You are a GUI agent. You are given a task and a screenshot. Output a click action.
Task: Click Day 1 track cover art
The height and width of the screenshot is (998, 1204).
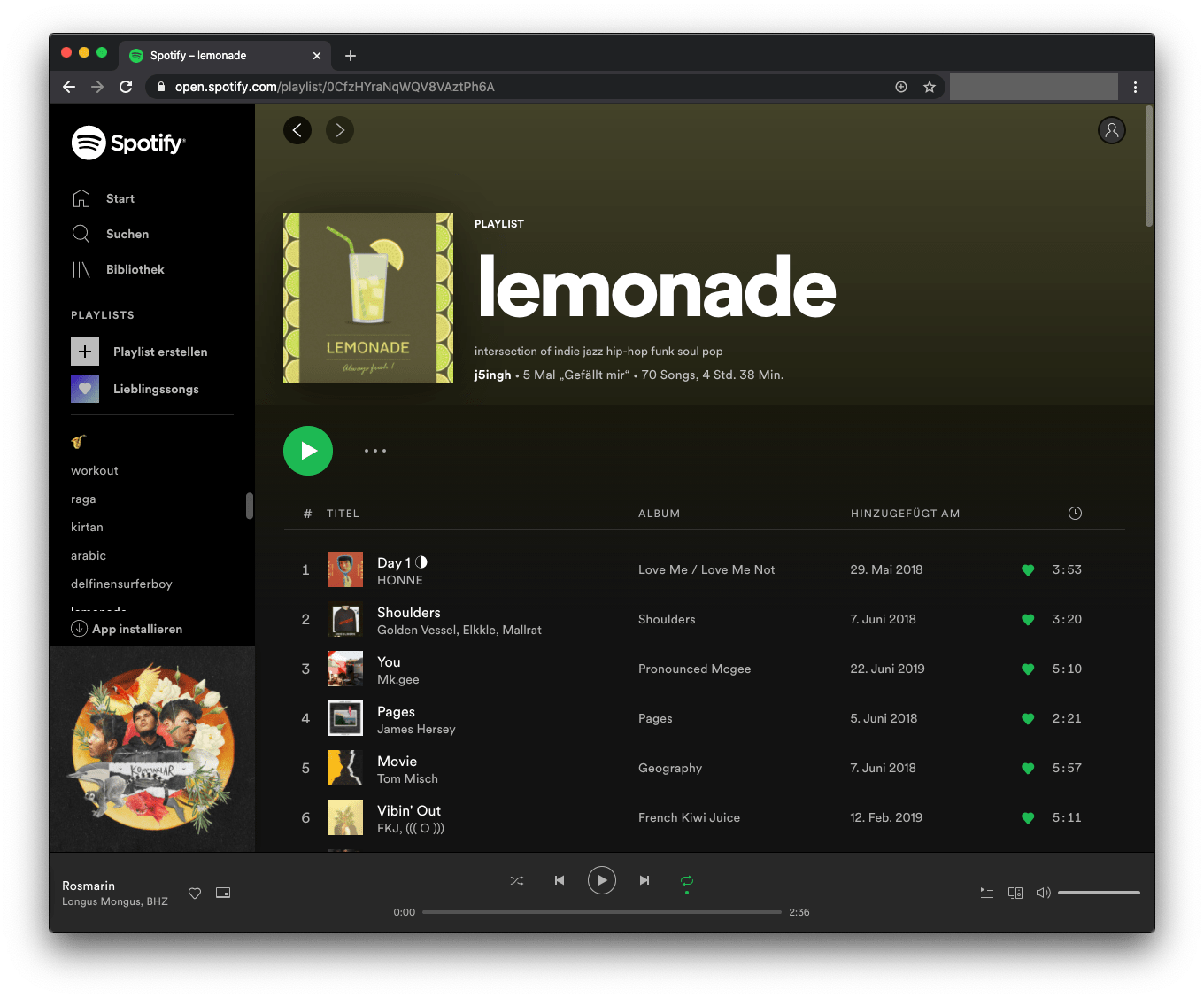pos(345,569)
